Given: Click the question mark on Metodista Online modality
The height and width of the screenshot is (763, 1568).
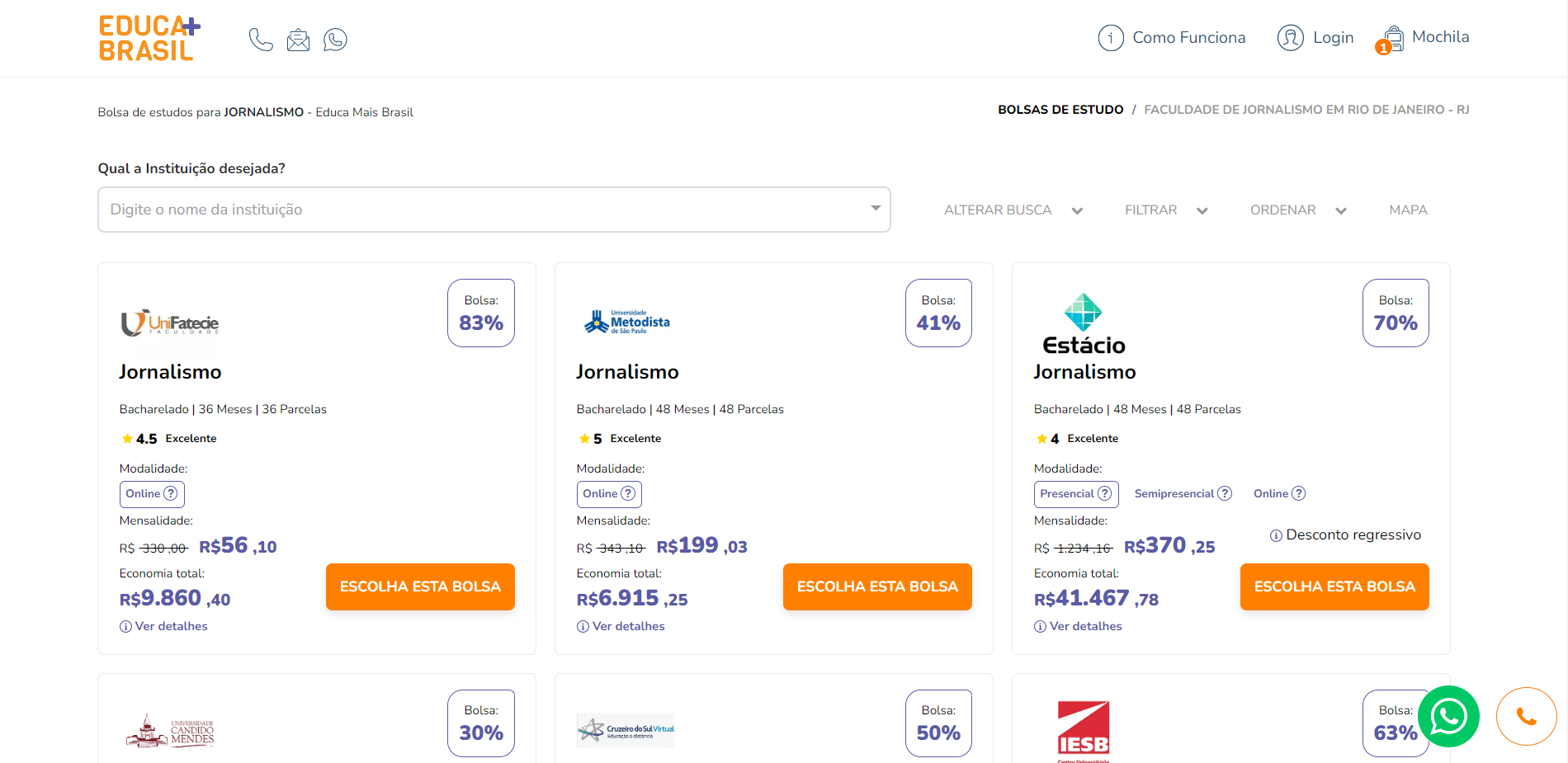Looking at the screenshot, I should point(628,493).
